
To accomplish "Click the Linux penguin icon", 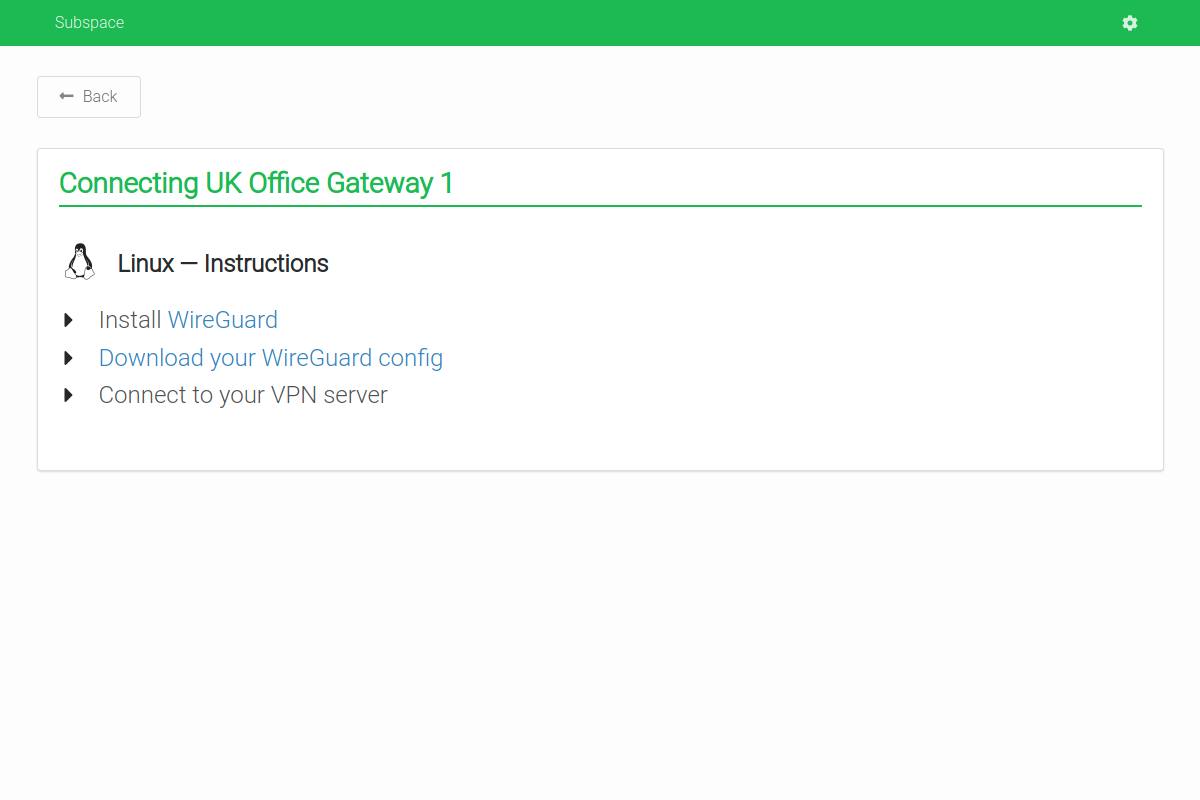I will pos(80,262).
